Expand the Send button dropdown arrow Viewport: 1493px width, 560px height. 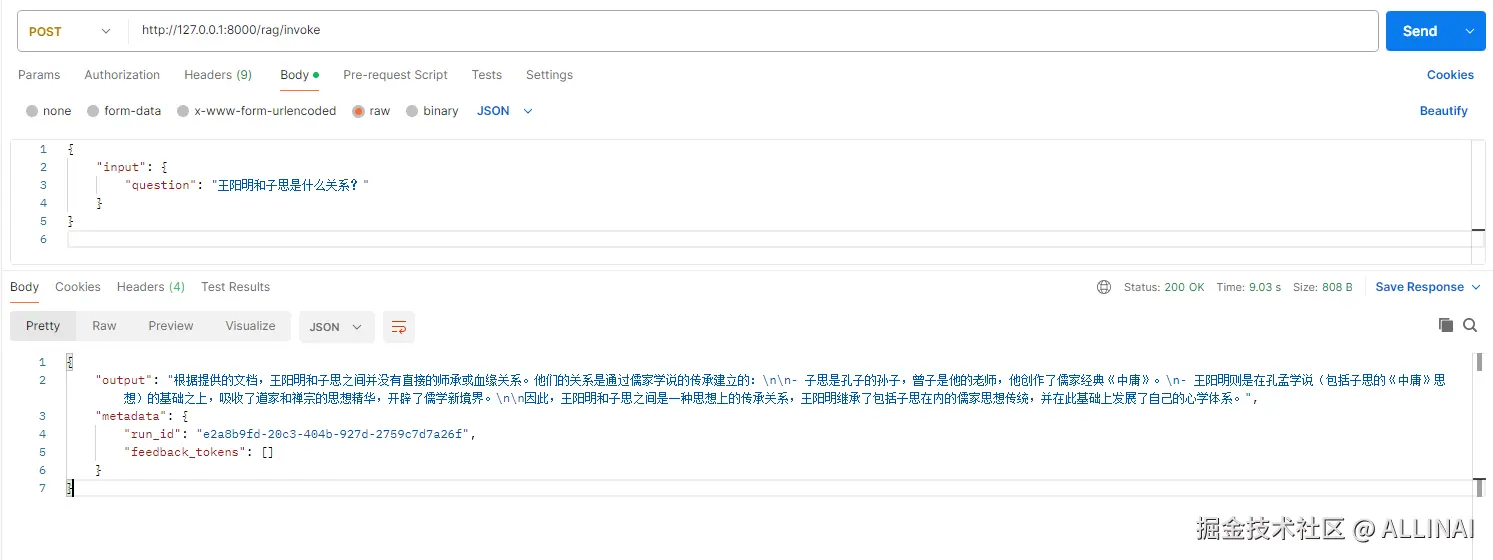click(1470, 31)
